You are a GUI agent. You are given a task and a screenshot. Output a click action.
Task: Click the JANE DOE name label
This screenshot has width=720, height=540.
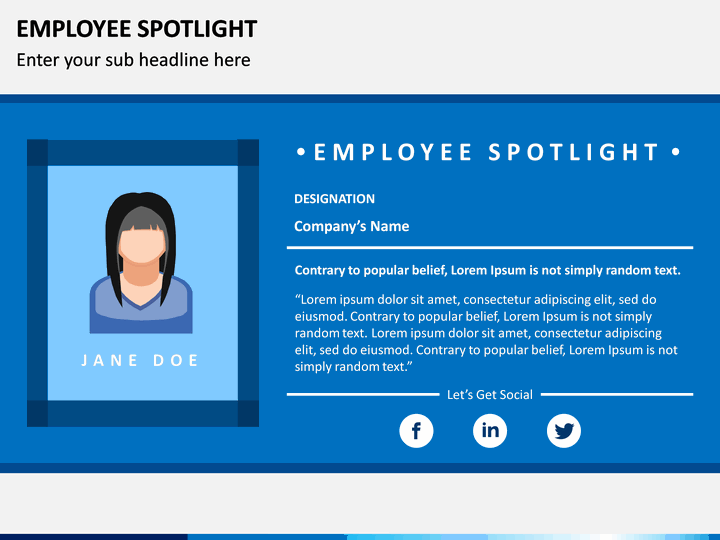coord(140,360)
